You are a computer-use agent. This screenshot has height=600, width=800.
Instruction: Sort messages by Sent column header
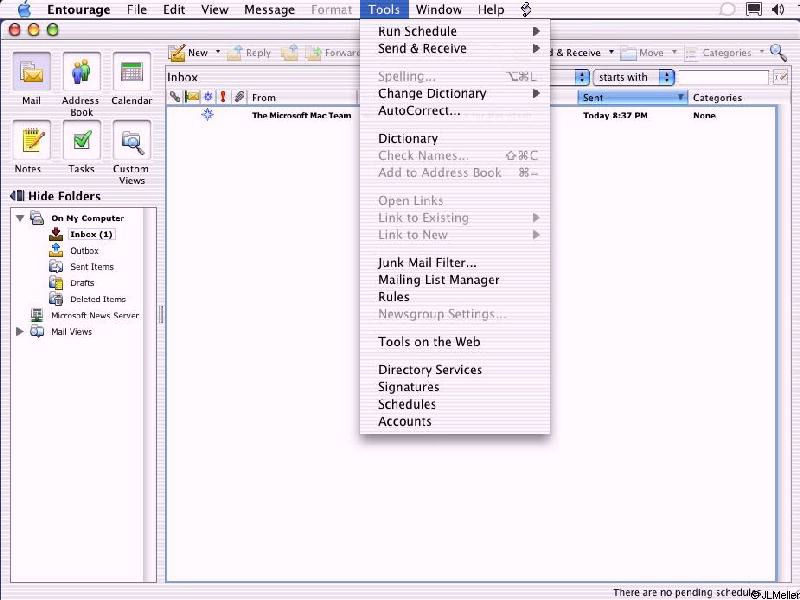pos(632,97)
